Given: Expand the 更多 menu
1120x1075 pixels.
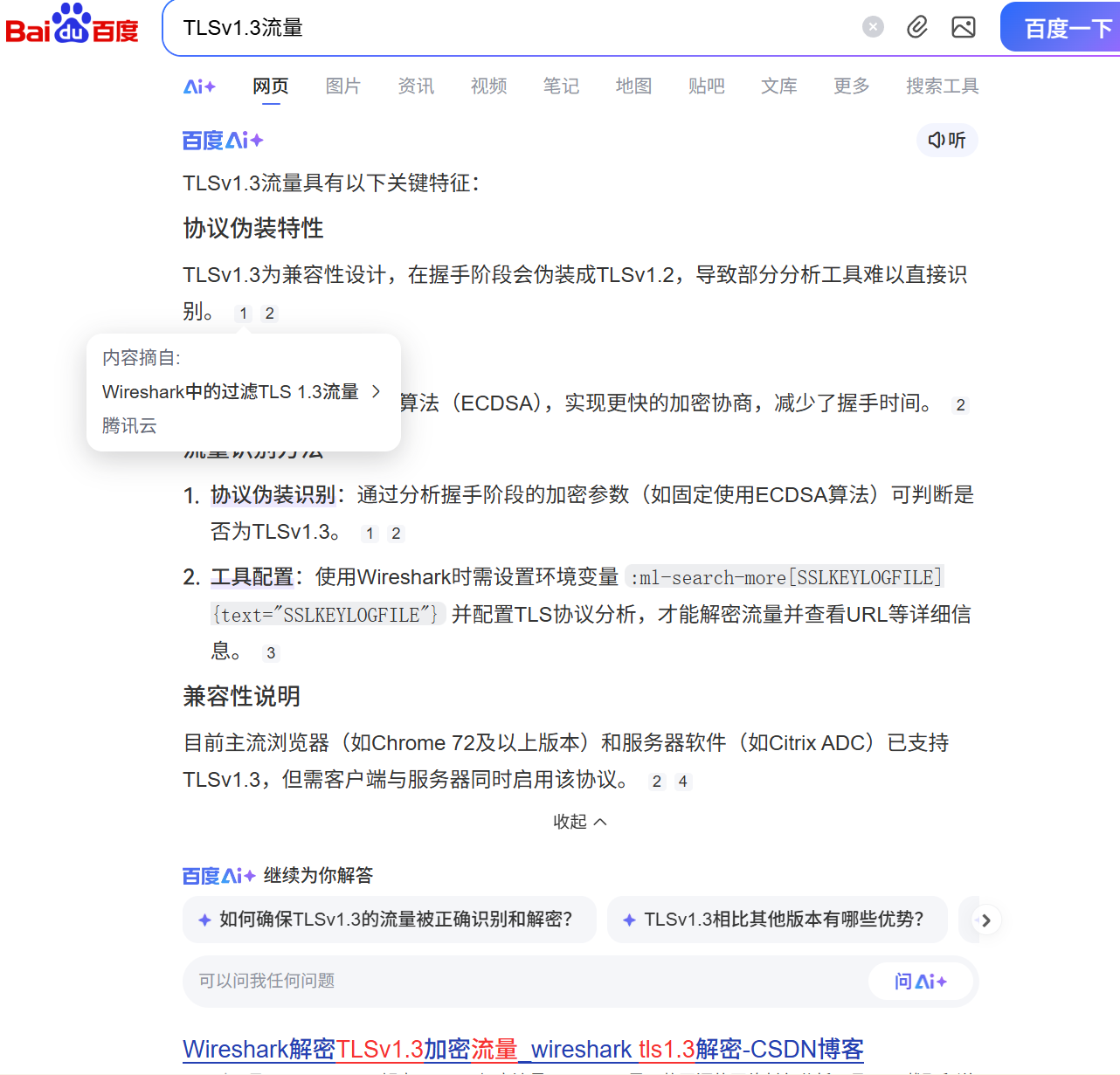Looking at the screenshot, I should [x=852, y=86].
